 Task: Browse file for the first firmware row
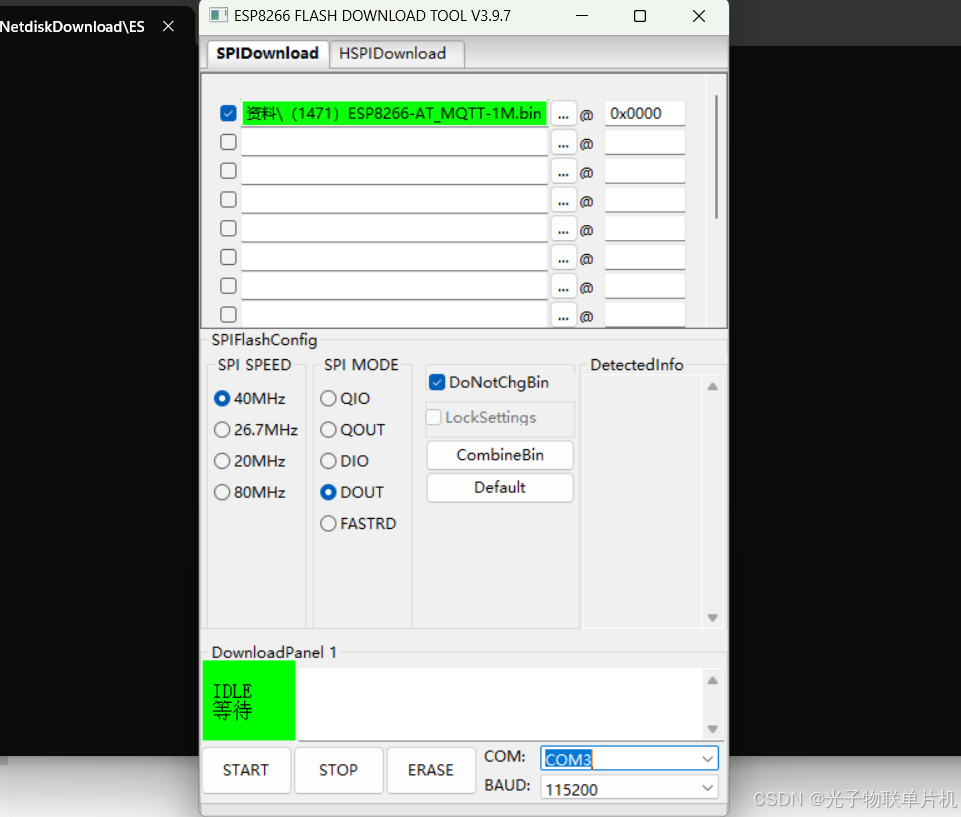pos(563,114)
